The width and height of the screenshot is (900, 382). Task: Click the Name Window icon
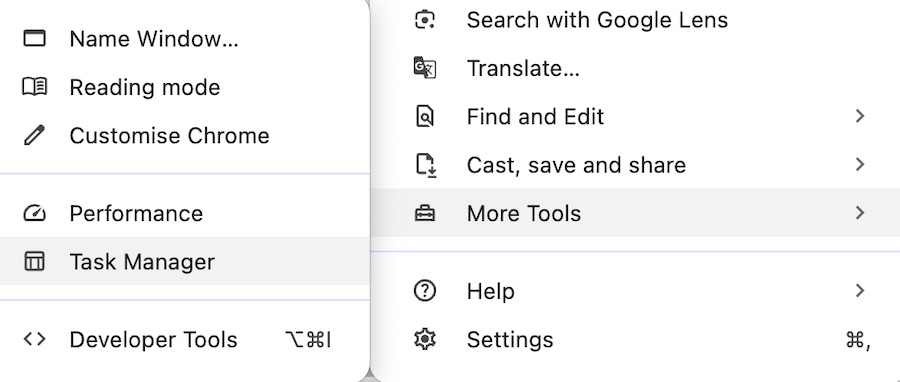pyautogui.click(x=34, y=38)
